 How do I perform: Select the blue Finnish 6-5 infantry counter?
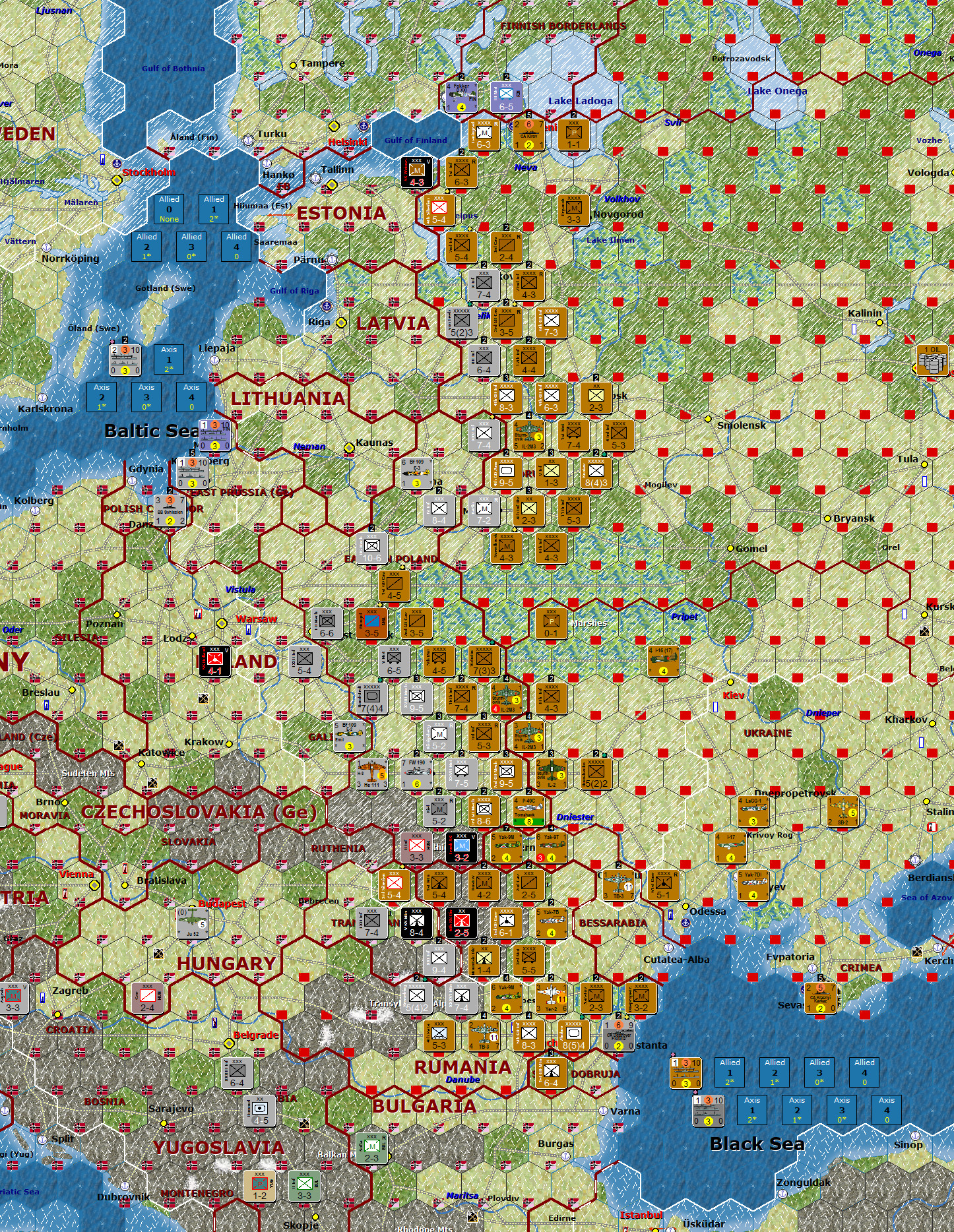tap(506, 97)
